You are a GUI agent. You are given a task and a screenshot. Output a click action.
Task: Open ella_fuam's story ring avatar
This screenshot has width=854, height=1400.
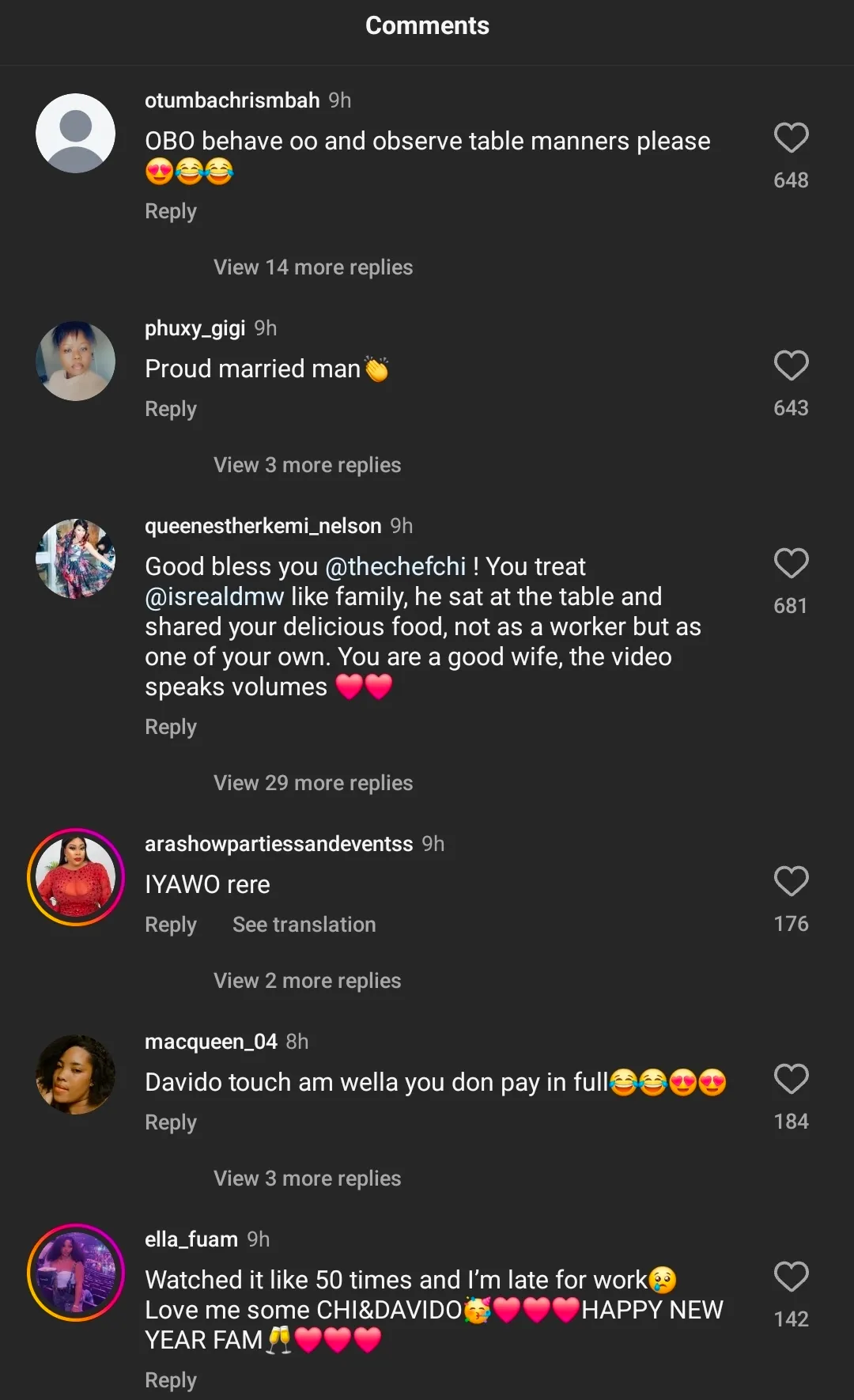[76, 1273]
